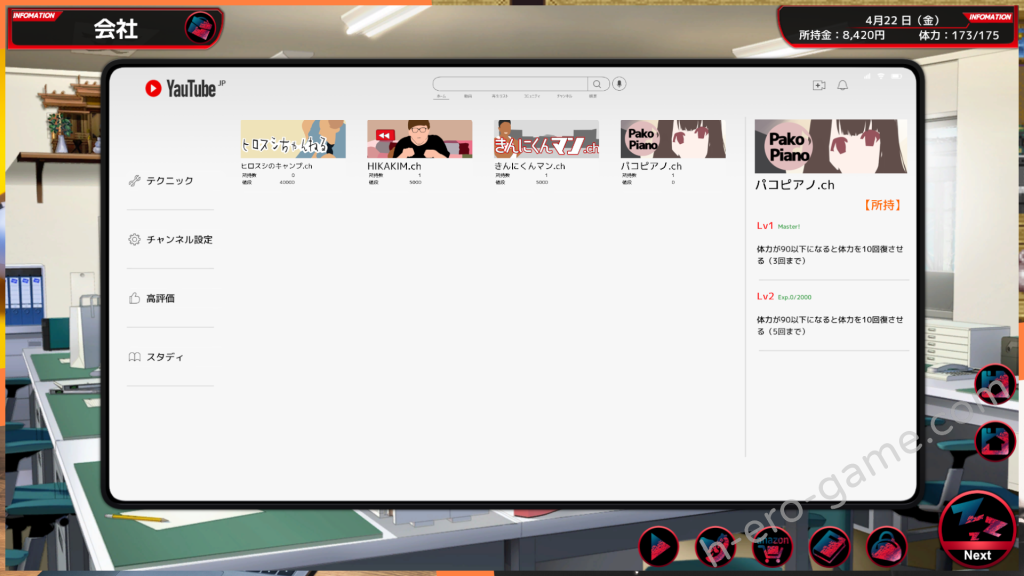This screenshot has height=576, width=1024.
Task: Open the amazon shopping cart icon
Action: [x=772, y=546]
